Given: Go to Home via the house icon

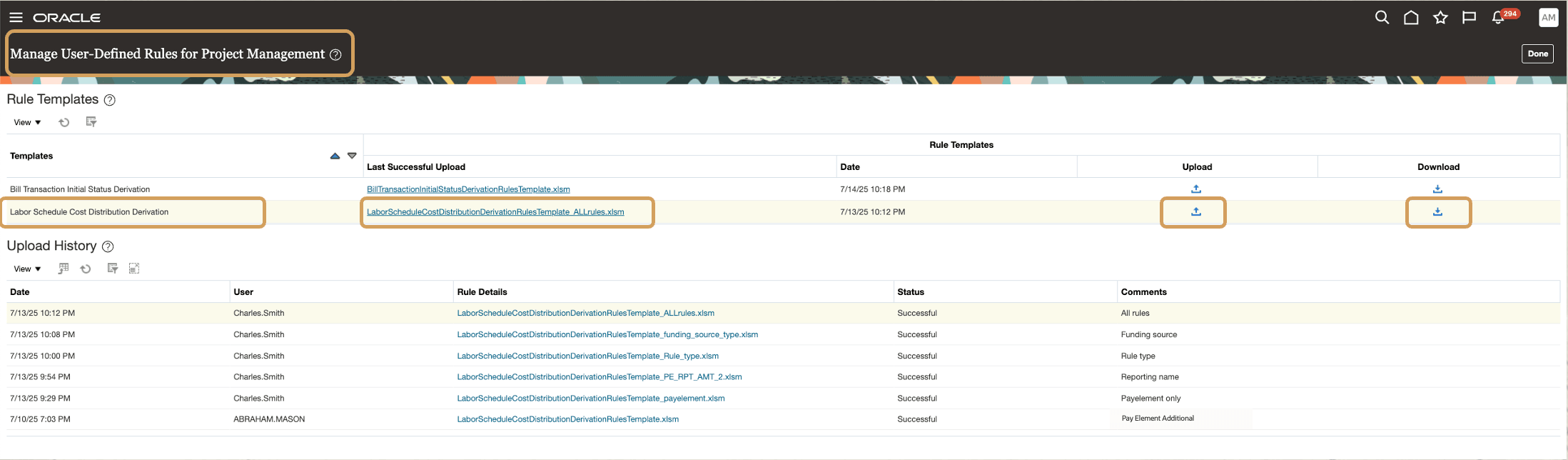Looking at the screenshot, I should pos(1411,18).
